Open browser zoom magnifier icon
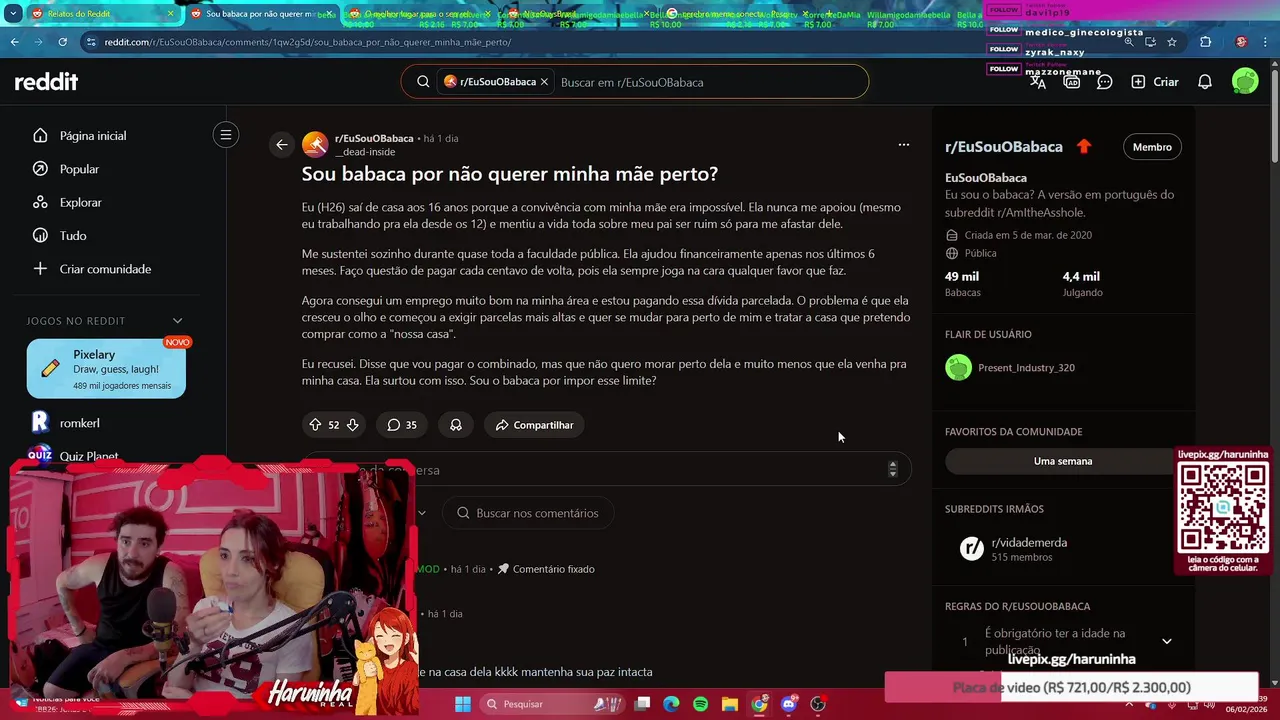Screen dimensions: 1280x720 1129,42
